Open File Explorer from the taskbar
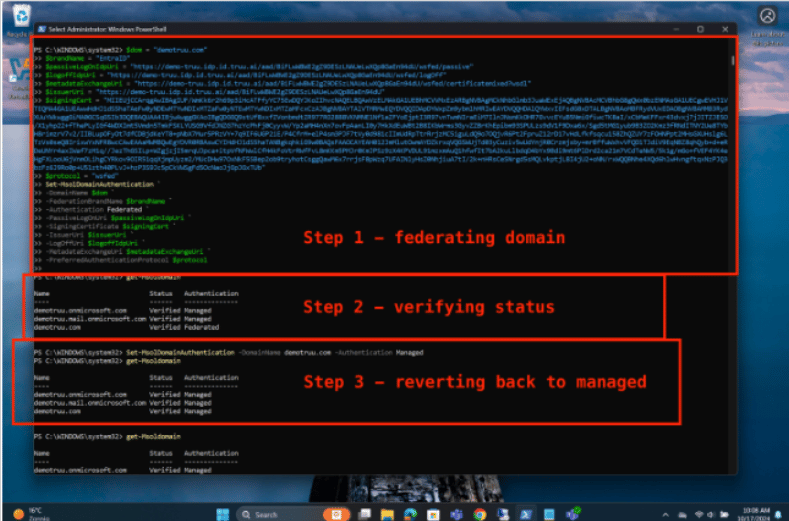This screenshot has width=789, height=521. tap(387, 514)
